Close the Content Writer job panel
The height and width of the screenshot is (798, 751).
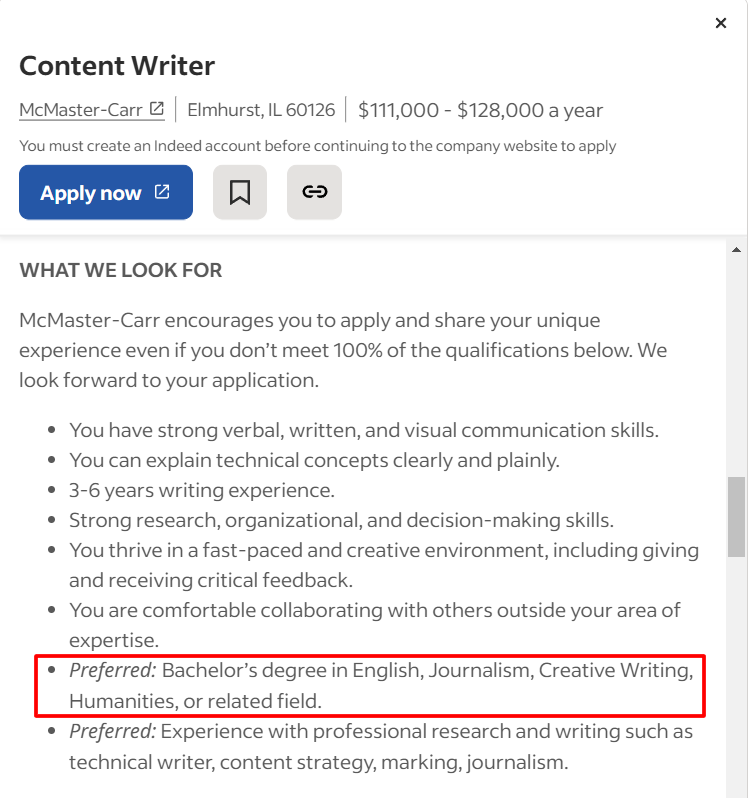click(x=721, y=23)
